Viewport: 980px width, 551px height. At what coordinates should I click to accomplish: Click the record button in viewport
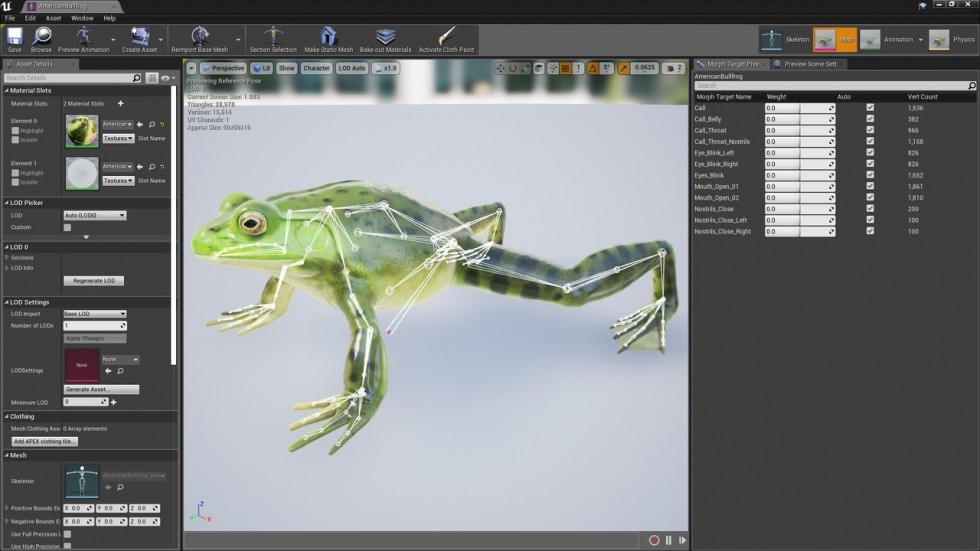pyautogui.click(x=654, y=540)
